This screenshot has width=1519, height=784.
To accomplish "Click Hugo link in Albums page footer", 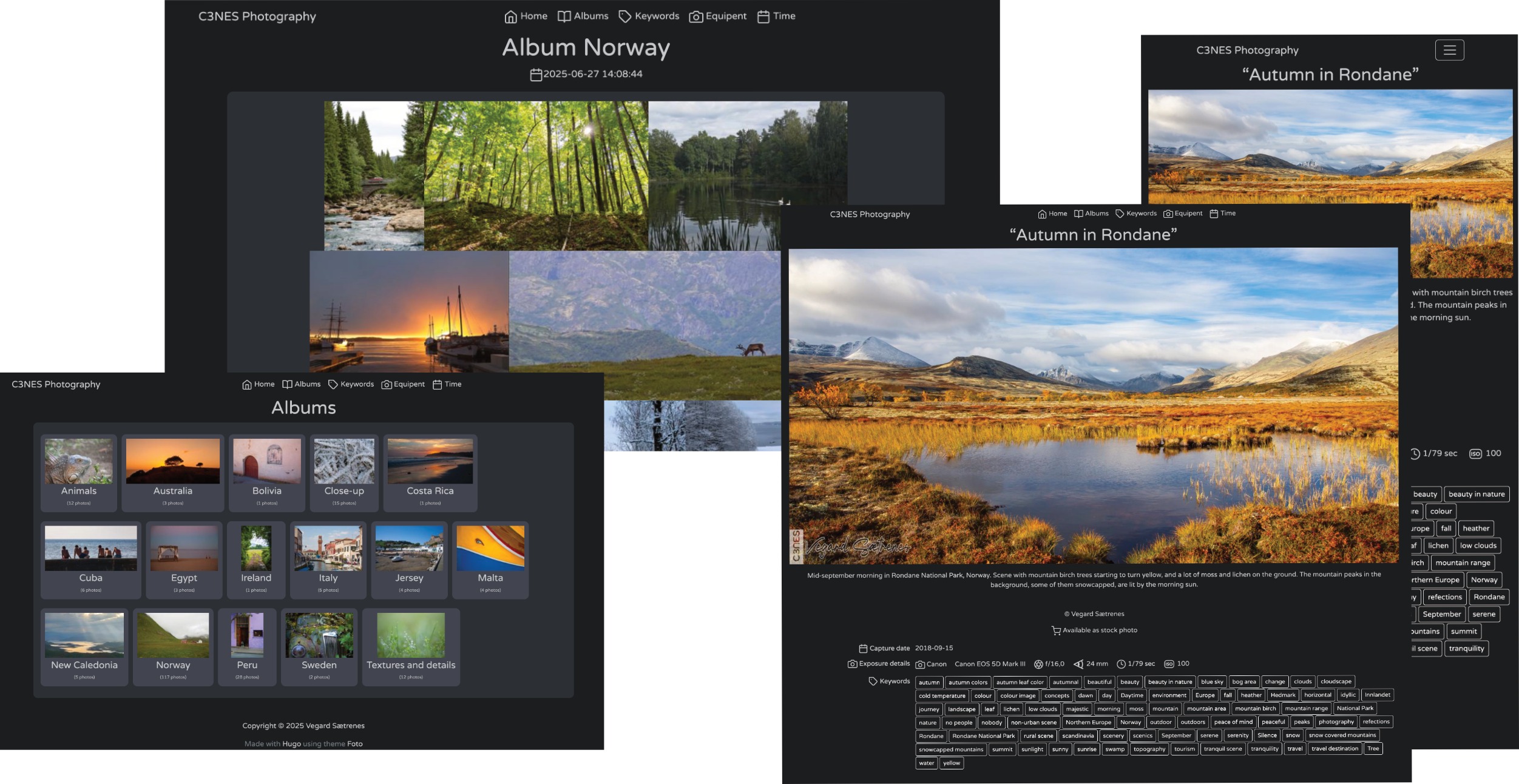I will 291,744.
